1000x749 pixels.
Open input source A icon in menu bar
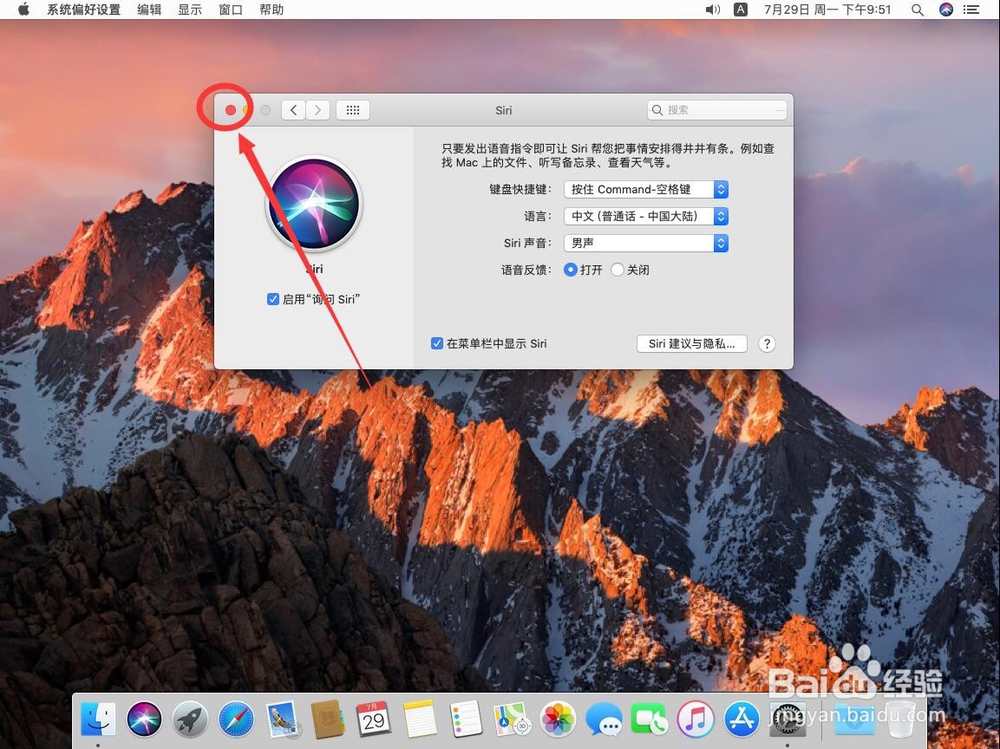click(x=740, y=10)
